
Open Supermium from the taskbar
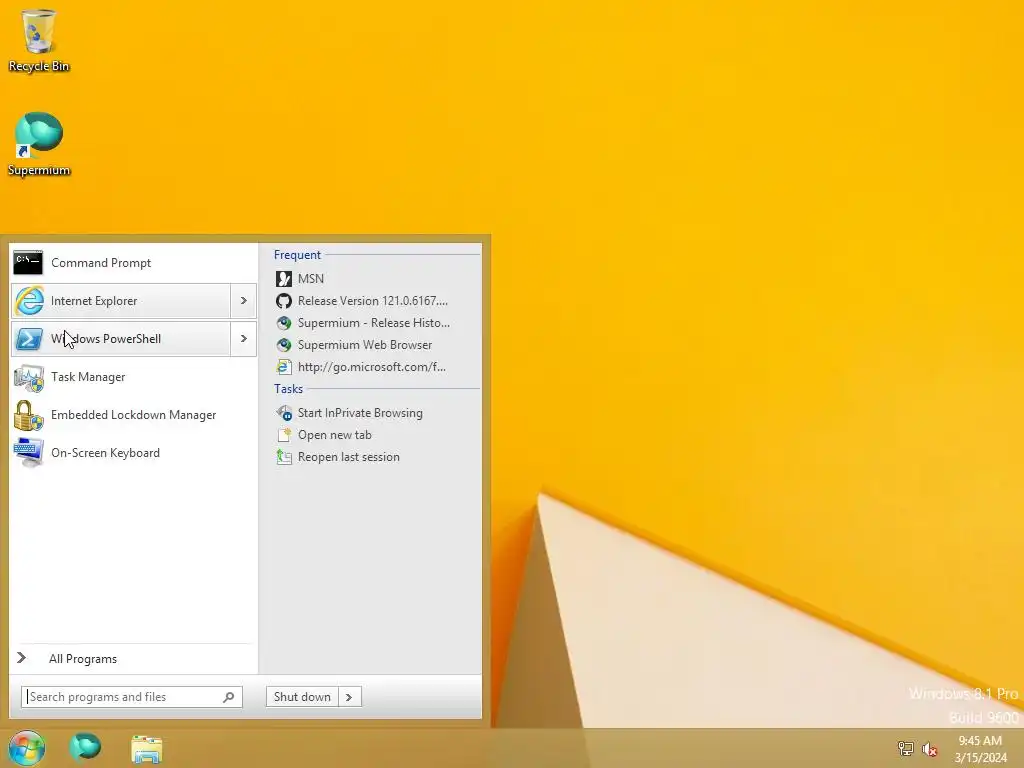[85, 747]
